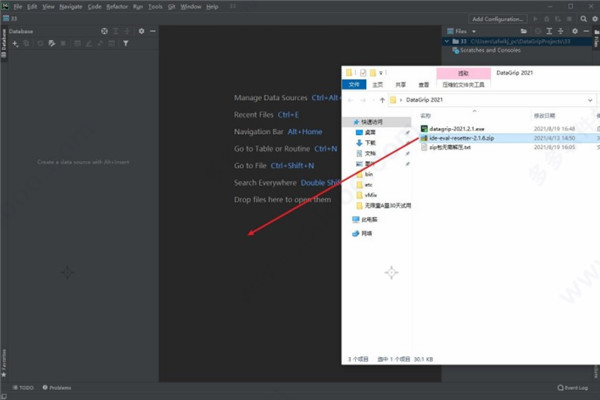Screen dimensions: 600x400
Task: Open Search Everywhere magnifier icon
Action: point(584,19)
